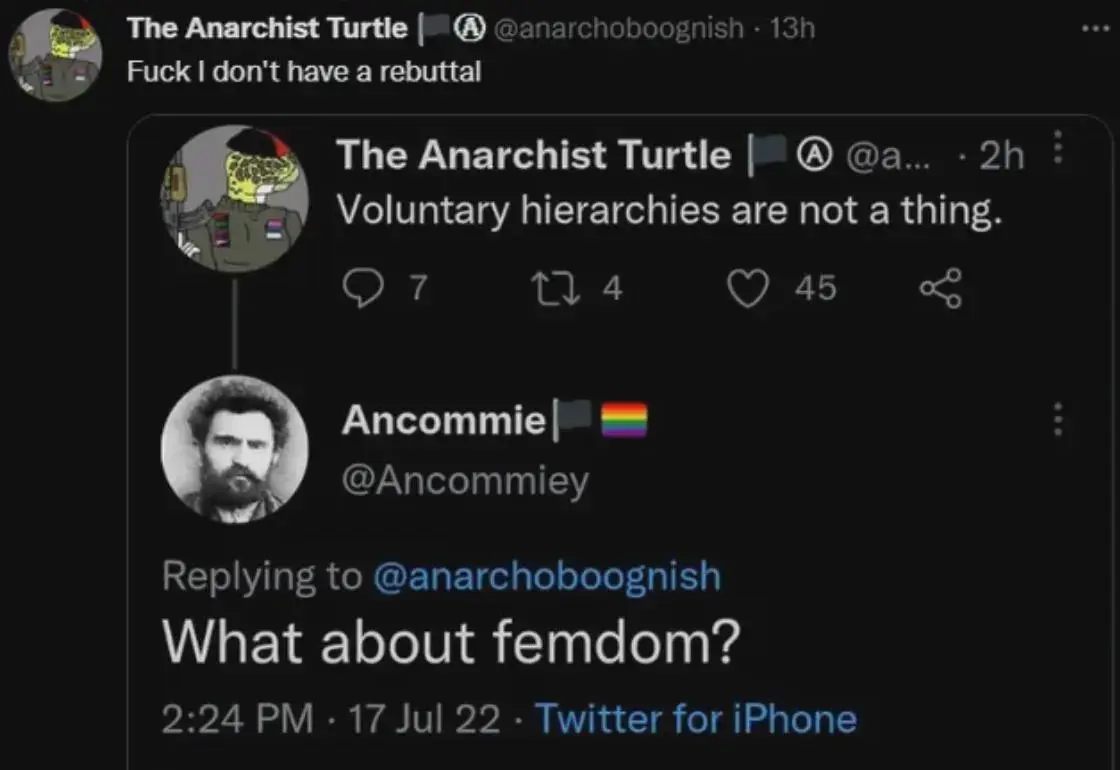Click the @Ancommiey handle
The width and height of the screenshot is (1120, 770).
(466, 480)
